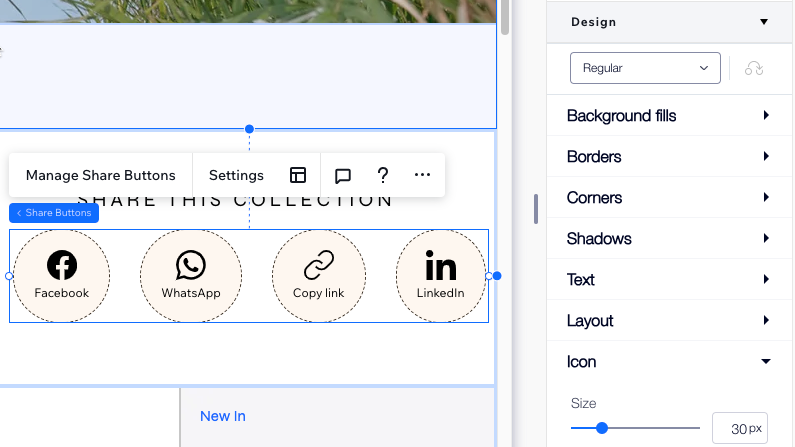
Task: Click the panel divider grip handle
Action: [536, 209]
